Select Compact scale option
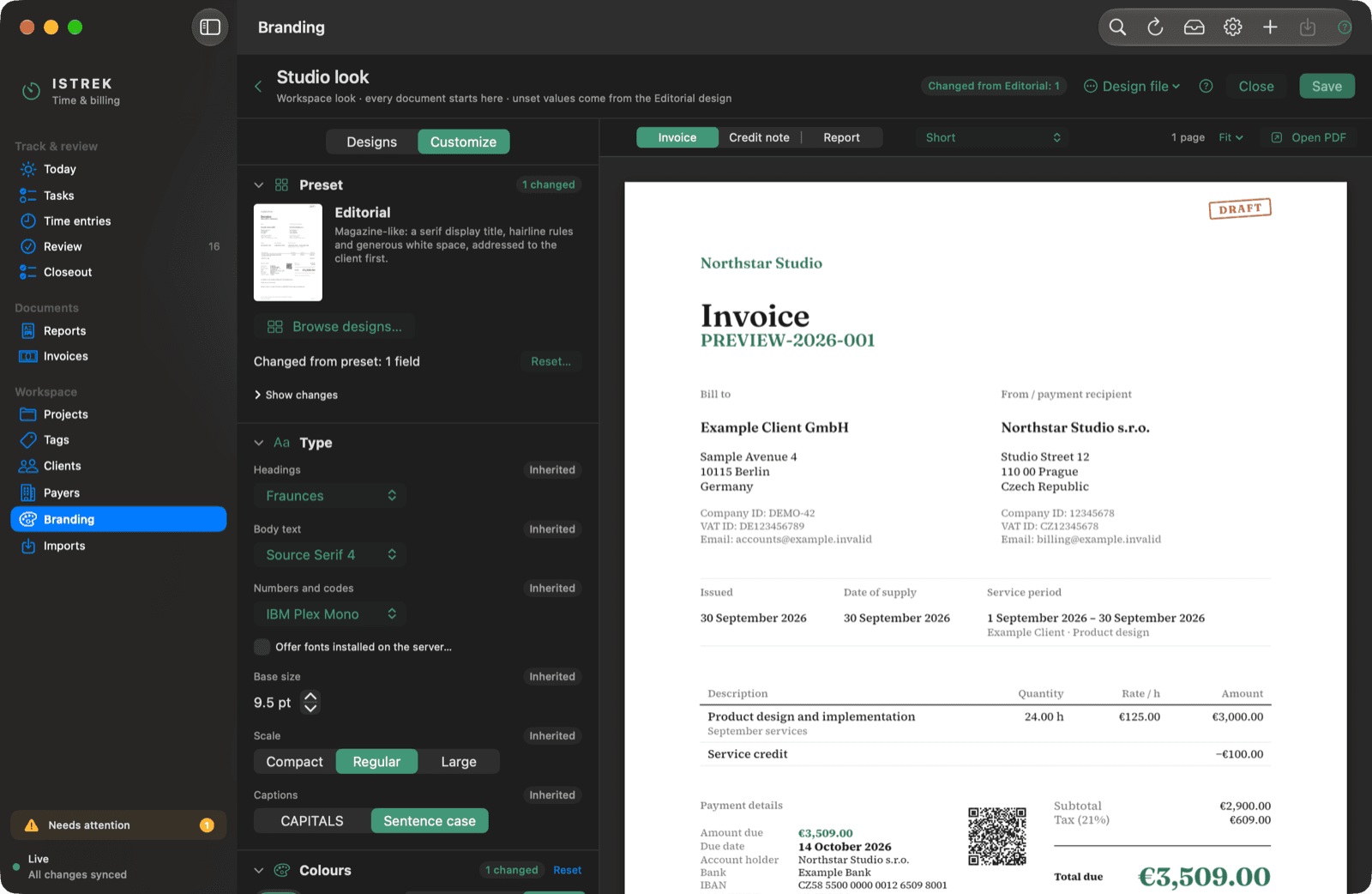 (294, 762)
